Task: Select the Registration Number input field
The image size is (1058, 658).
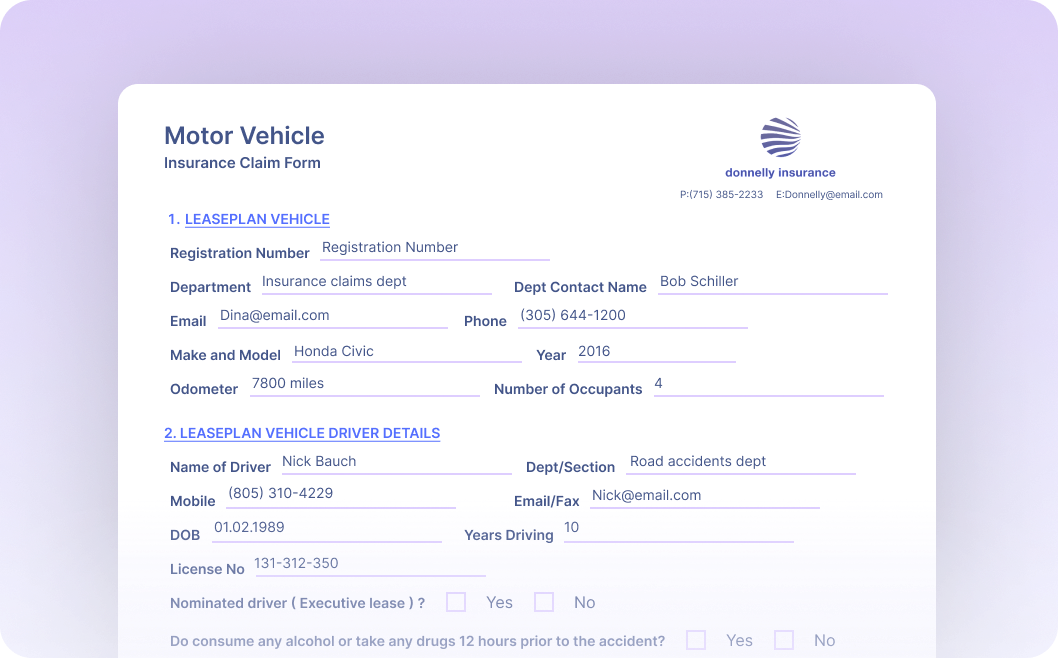Action: (434, 248)
